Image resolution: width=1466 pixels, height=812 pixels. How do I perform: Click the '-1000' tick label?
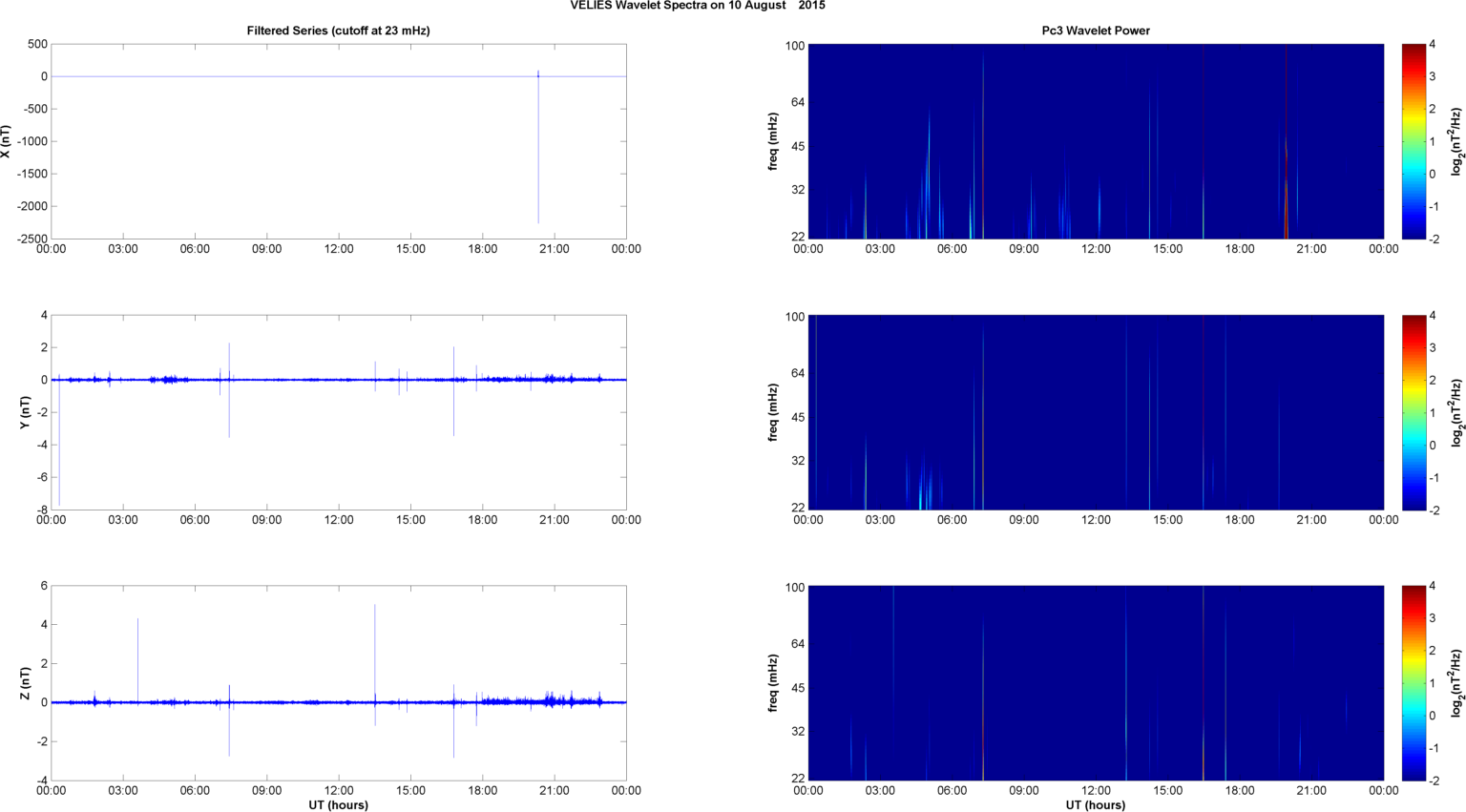coord(31,141)
